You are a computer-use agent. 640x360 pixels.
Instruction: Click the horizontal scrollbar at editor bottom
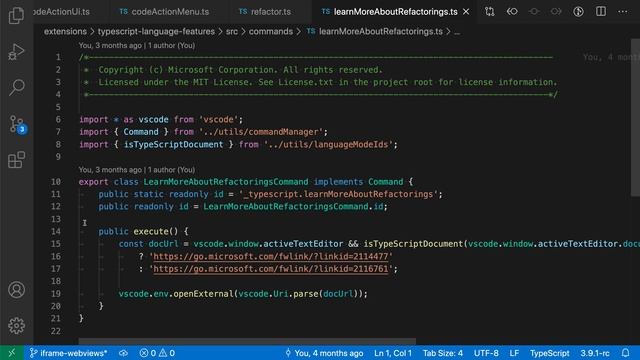[247, 341]
